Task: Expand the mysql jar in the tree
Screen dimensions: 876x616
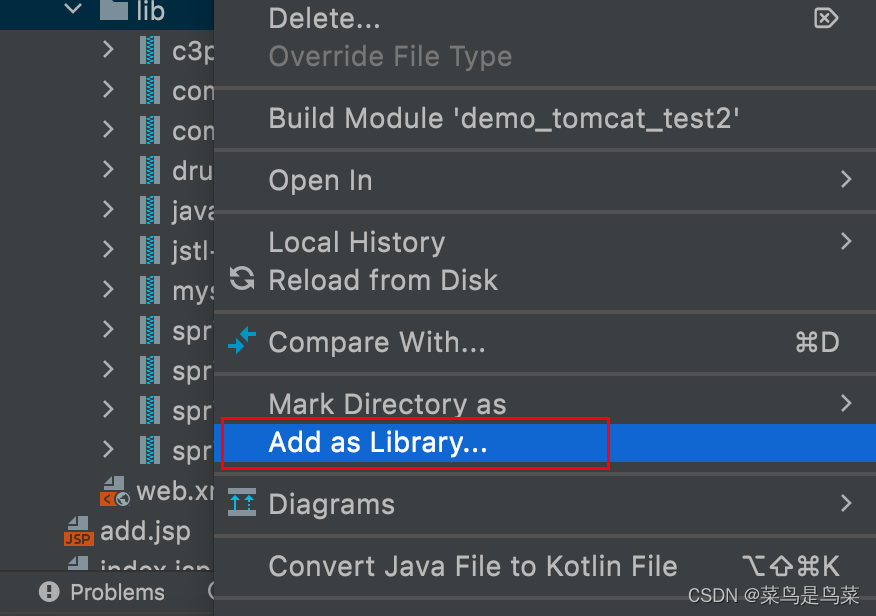Action: coord(108,290)
